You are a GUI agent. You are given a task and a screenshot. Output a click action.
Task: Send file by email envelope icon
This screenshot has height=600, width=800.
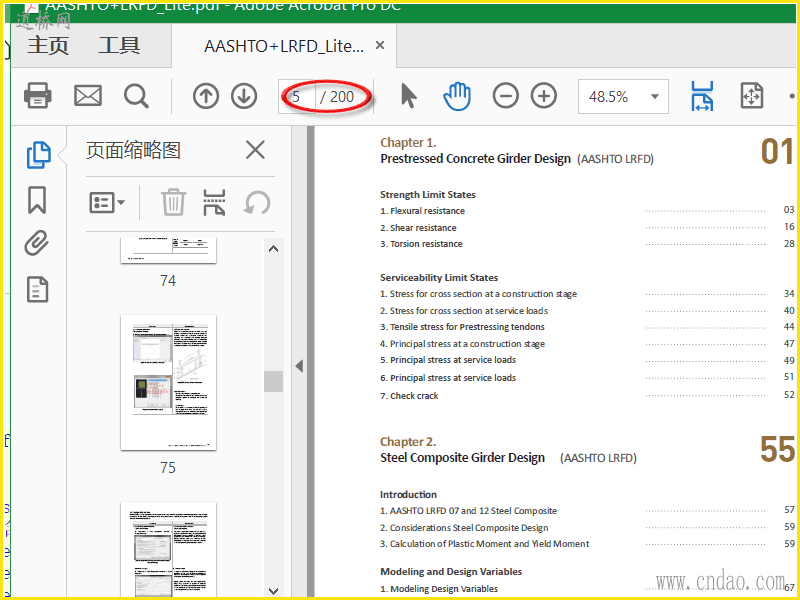pyautogui.click(x=88, y=96)
